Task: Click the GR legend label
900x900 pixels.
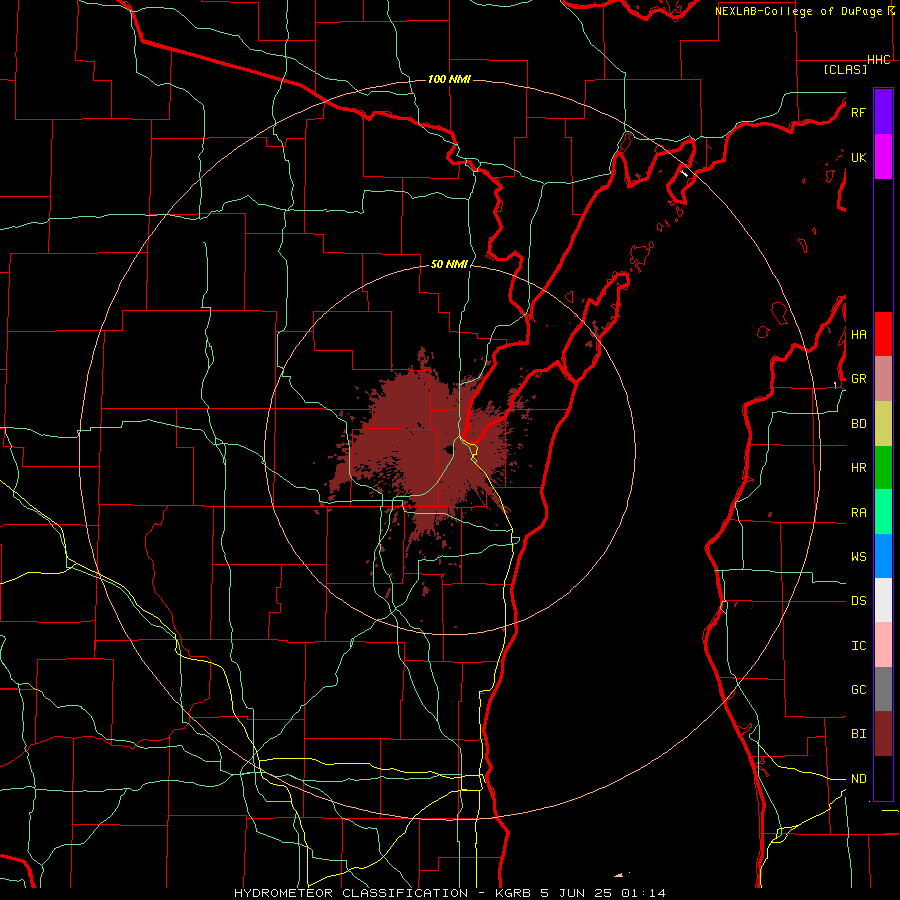Action: click(858, 379)
